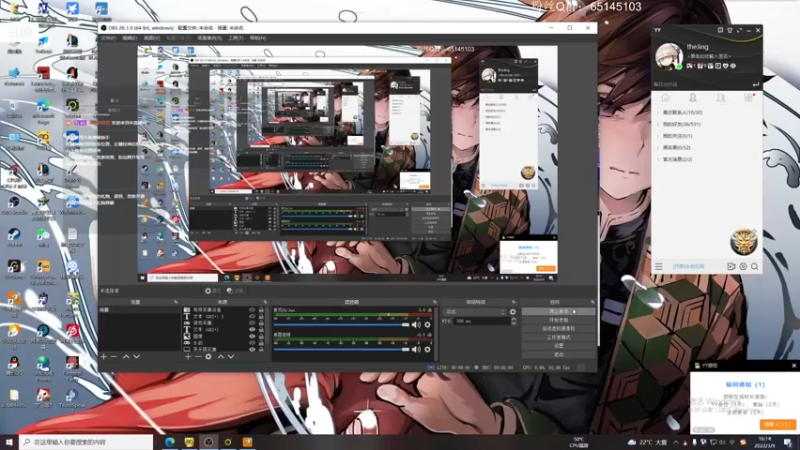The height and width of the screenshot is (450, 800).
Task: Toggle lock on 视频采集设备 source
Action: pos(261,310)
